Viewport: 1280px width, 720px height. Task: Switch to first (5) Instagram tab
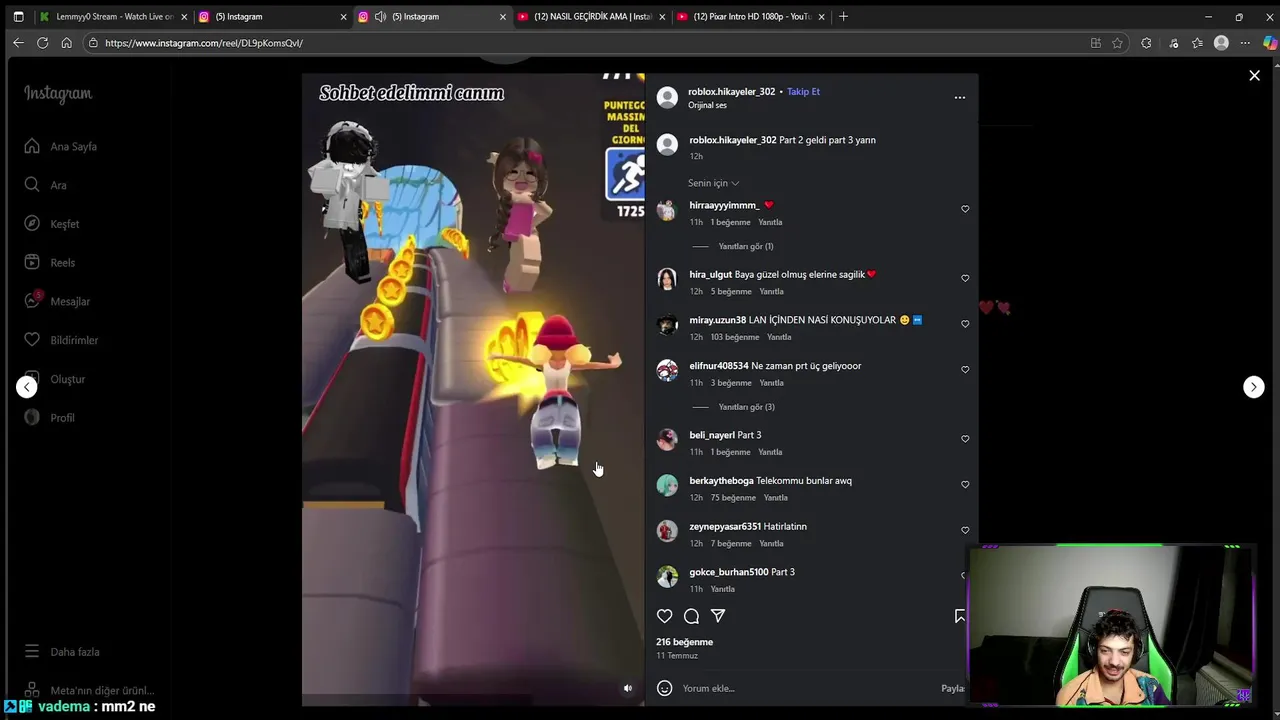tap(272, 17)
